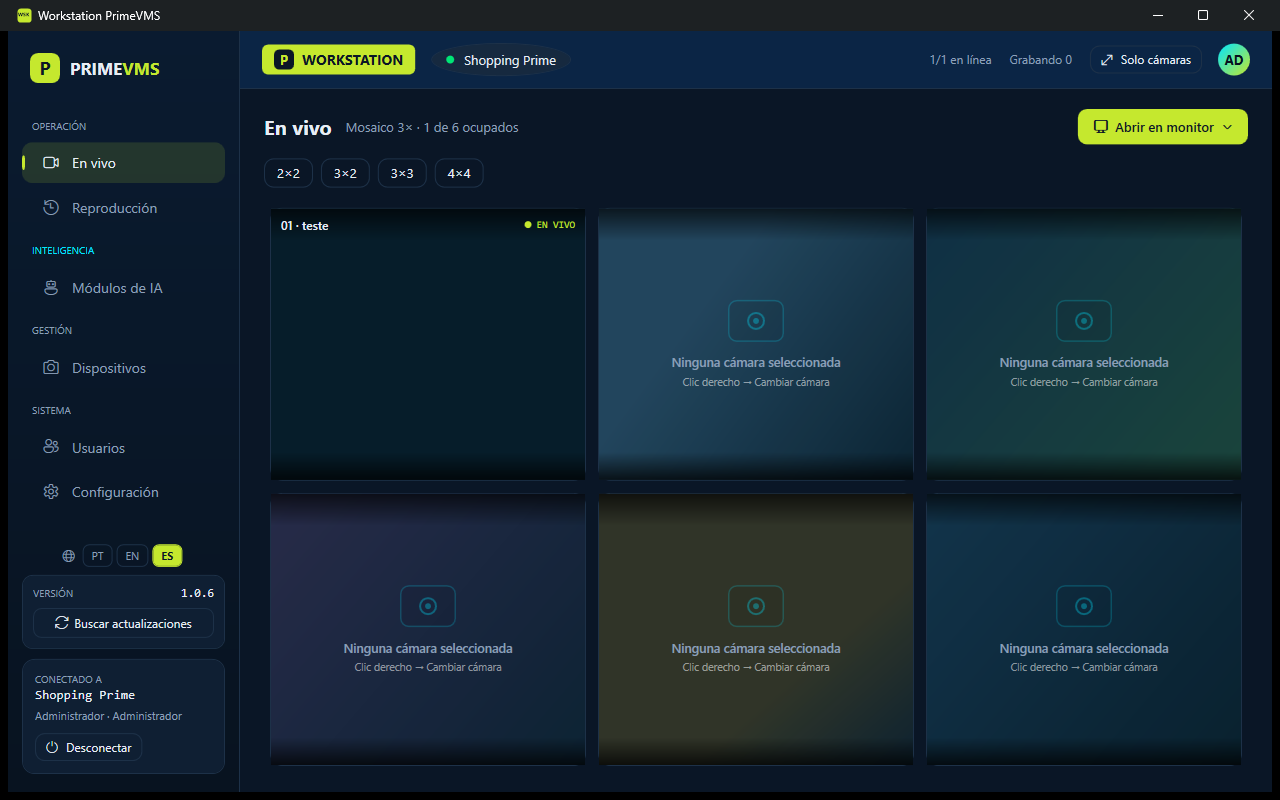Screen dimensions: 1280x800
Task: Click the globe language icon
Action: 69,556
